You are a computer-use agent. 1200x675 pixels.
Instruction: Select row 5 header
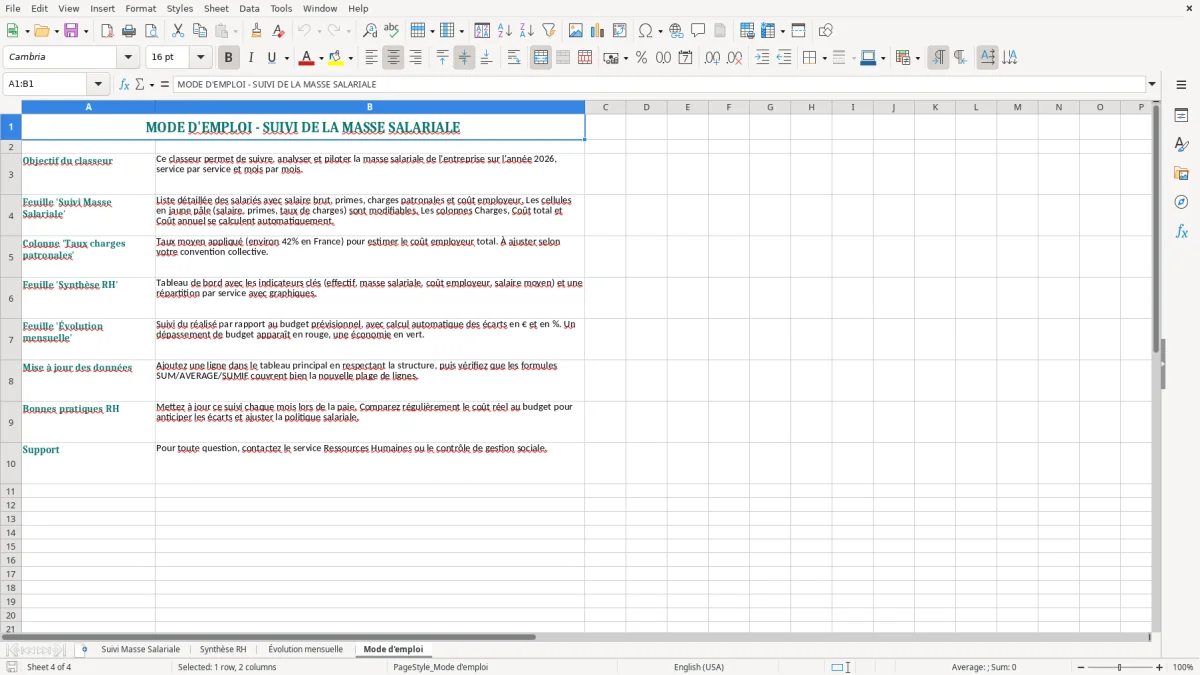point(11,257)
